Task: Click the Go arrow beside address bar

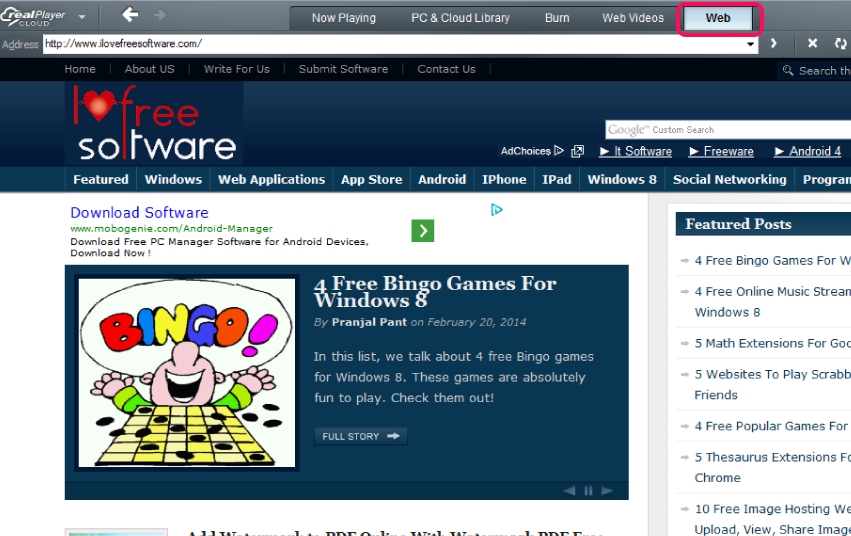Action: click(x=773, y=44)
